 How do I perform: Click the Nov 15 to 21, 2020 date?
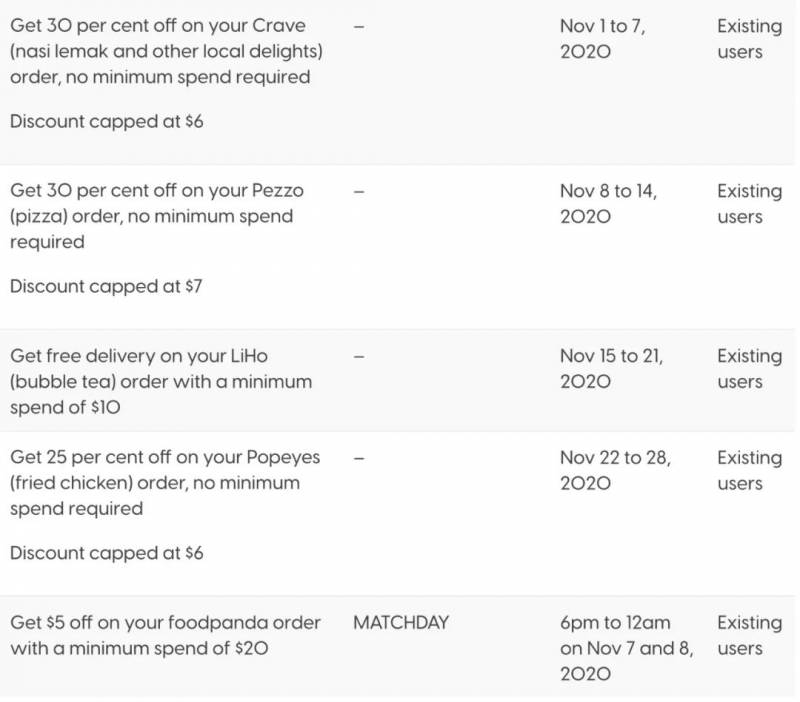[x=611, y=369]
